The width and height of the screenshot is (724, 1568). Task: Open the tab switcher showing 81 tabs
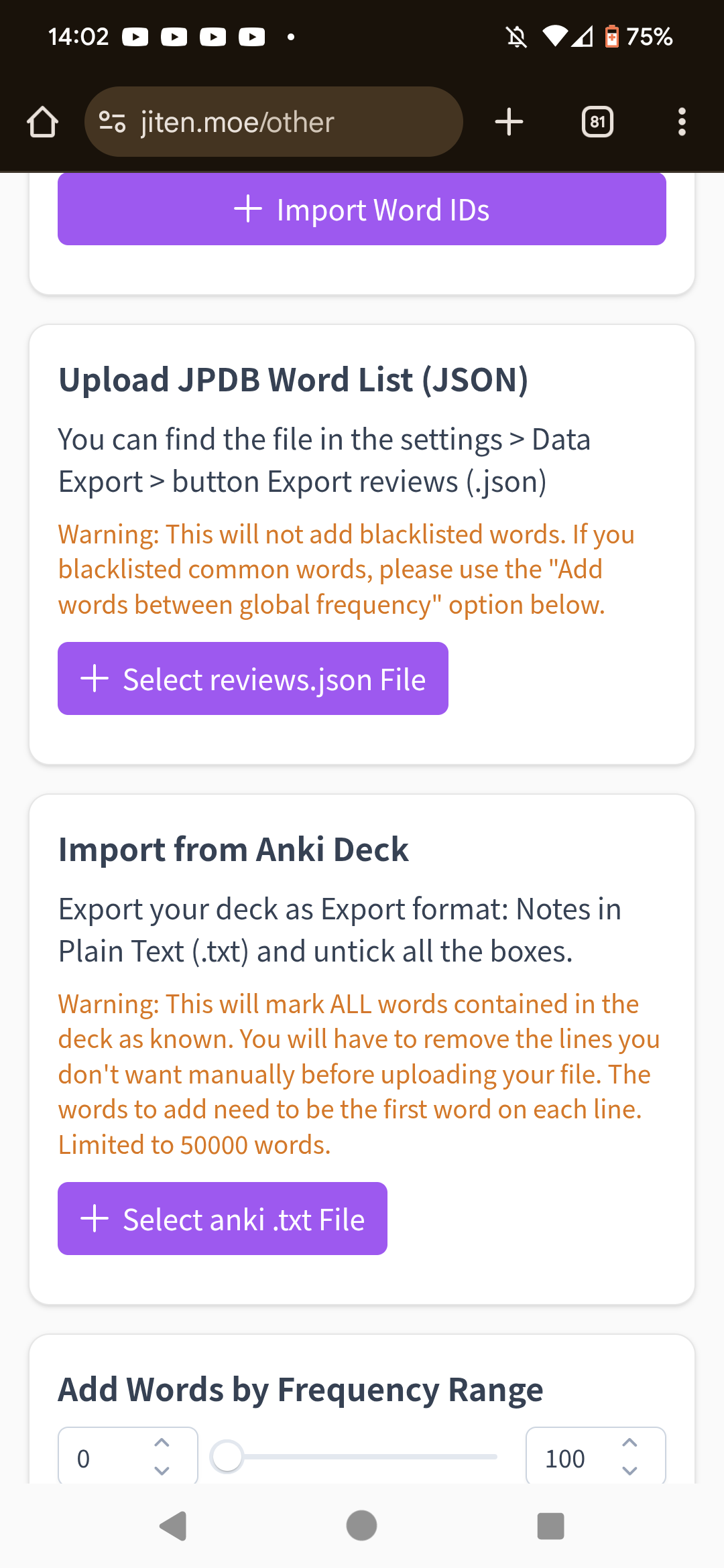[597, 122]
